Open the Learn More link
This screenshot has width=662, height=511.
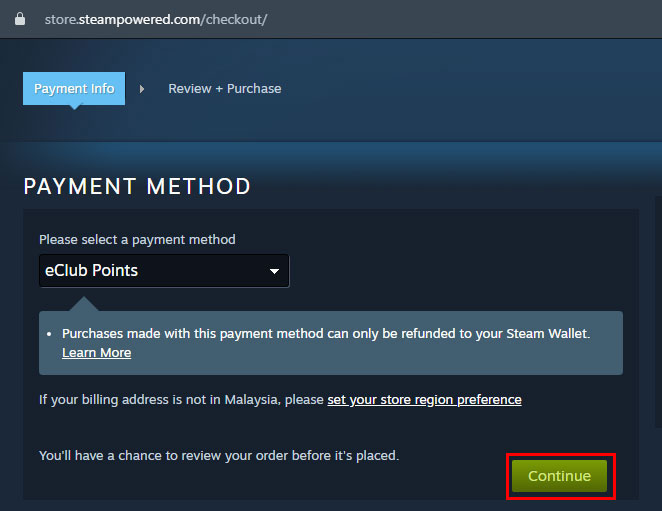[x=96, y=353]
